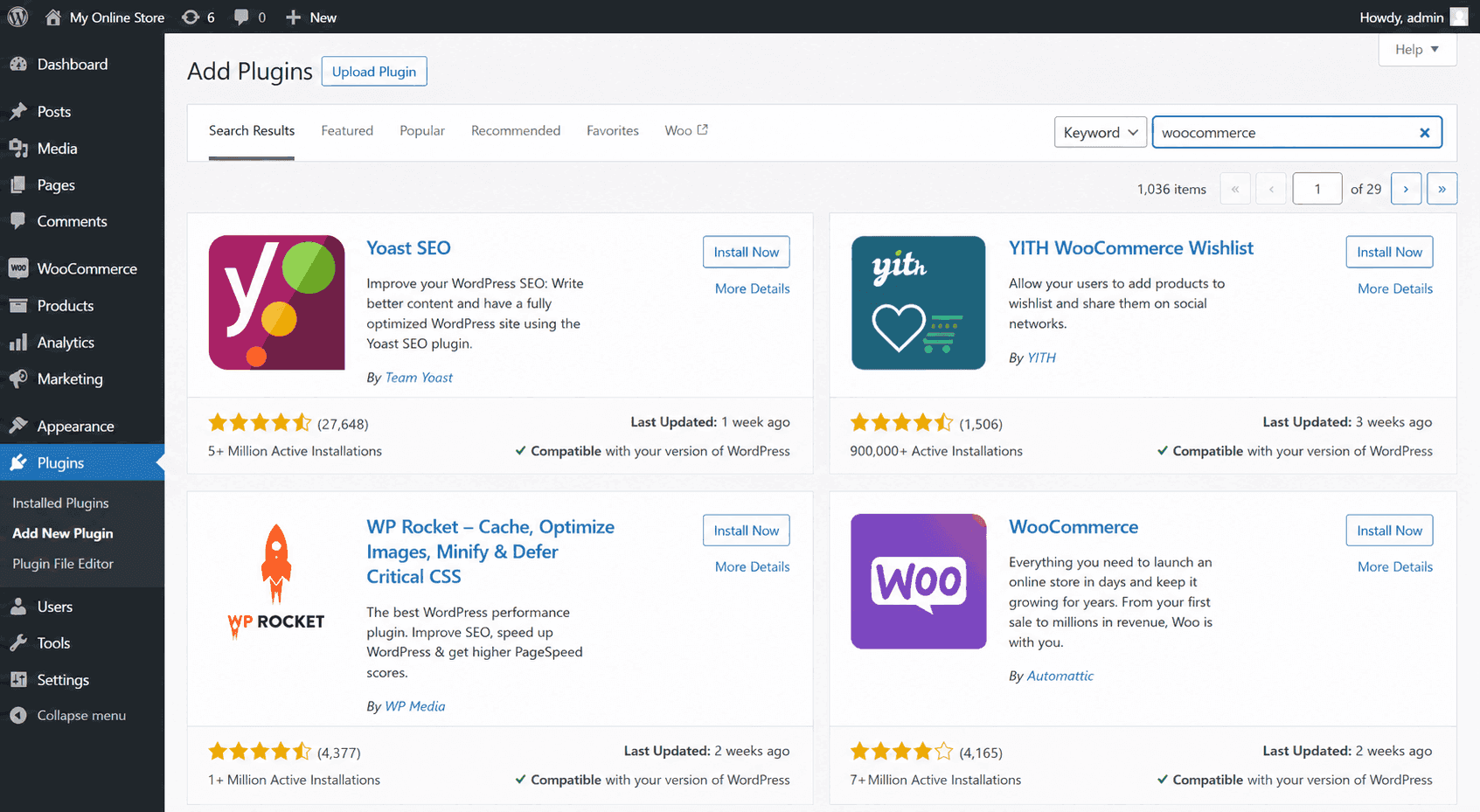Image resolution: width=1480 pixels, height=812 pixels.
Task: Open YITH author link
Action: pyautogui.click(x=1041, y=357)
